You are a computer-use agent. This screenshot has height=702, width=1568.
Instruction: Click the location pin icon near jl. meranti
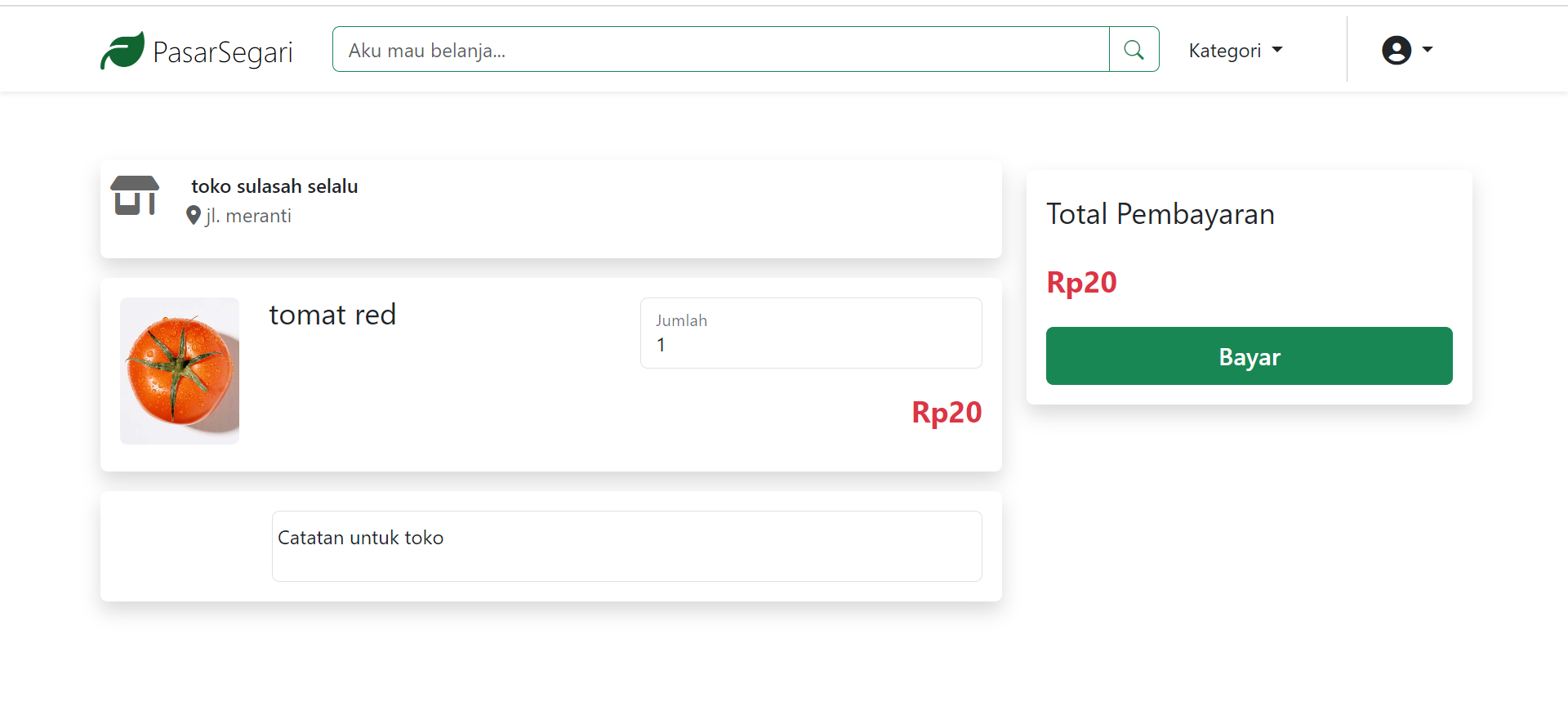193,216
